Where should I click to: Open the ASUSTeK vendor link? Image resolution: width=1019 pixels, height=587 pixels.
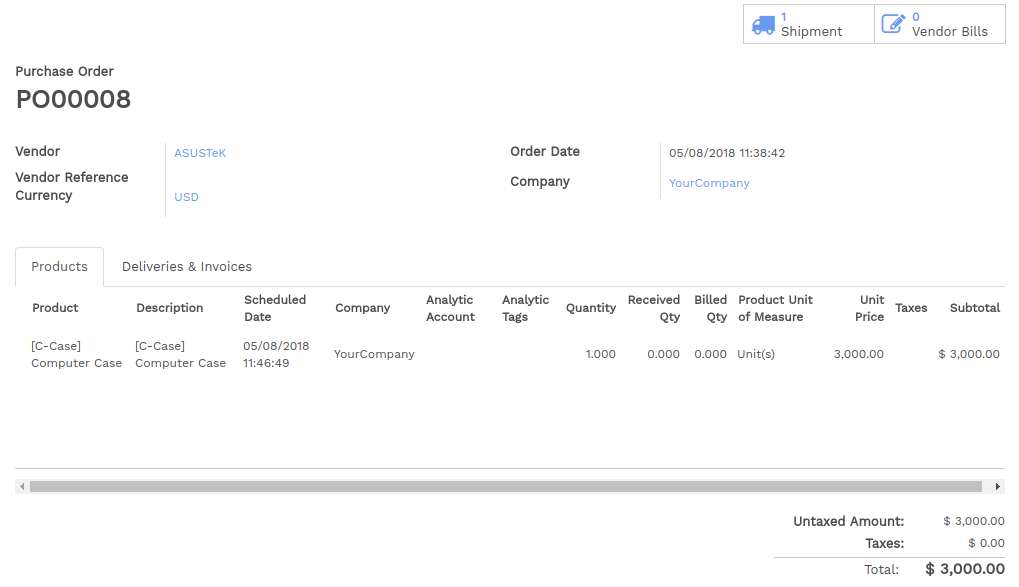[200, 153]
